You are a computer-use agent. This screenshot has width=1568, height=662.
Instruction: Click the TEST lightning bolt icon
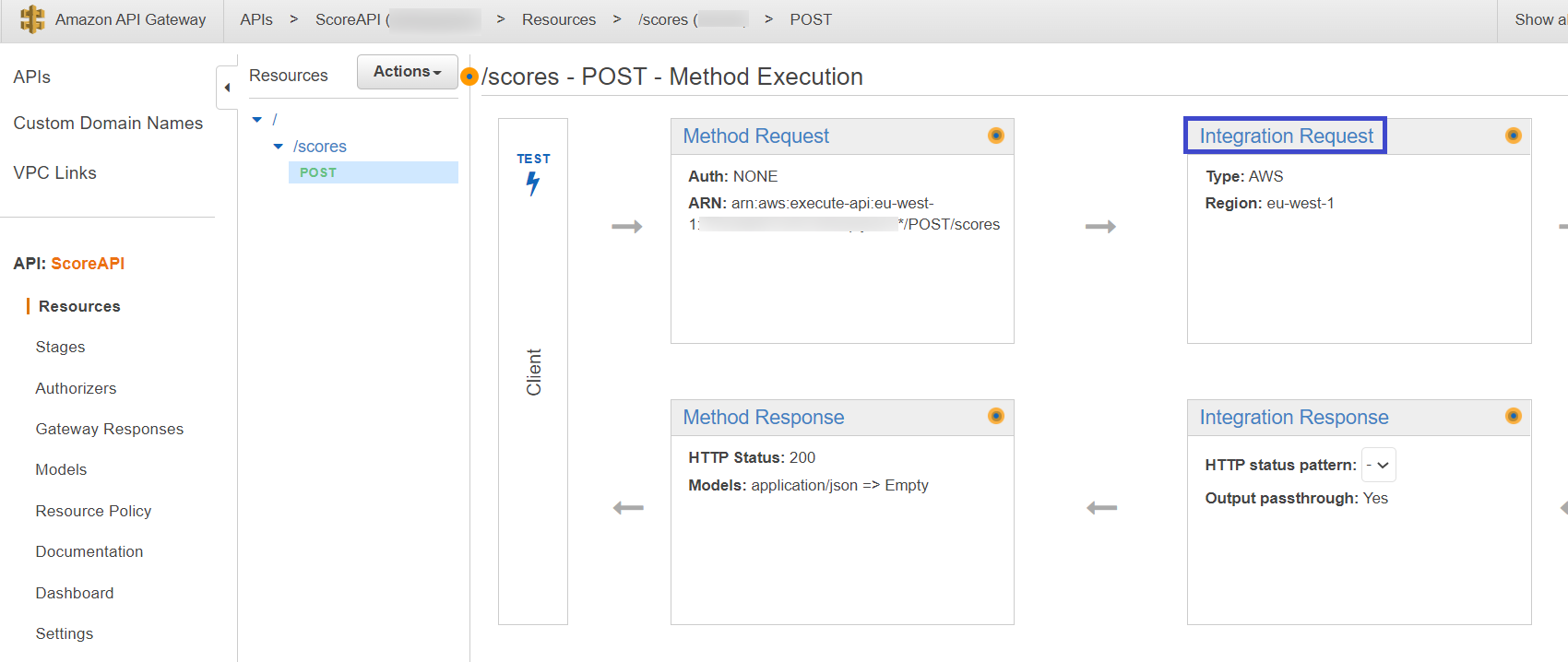click(533, 183)
